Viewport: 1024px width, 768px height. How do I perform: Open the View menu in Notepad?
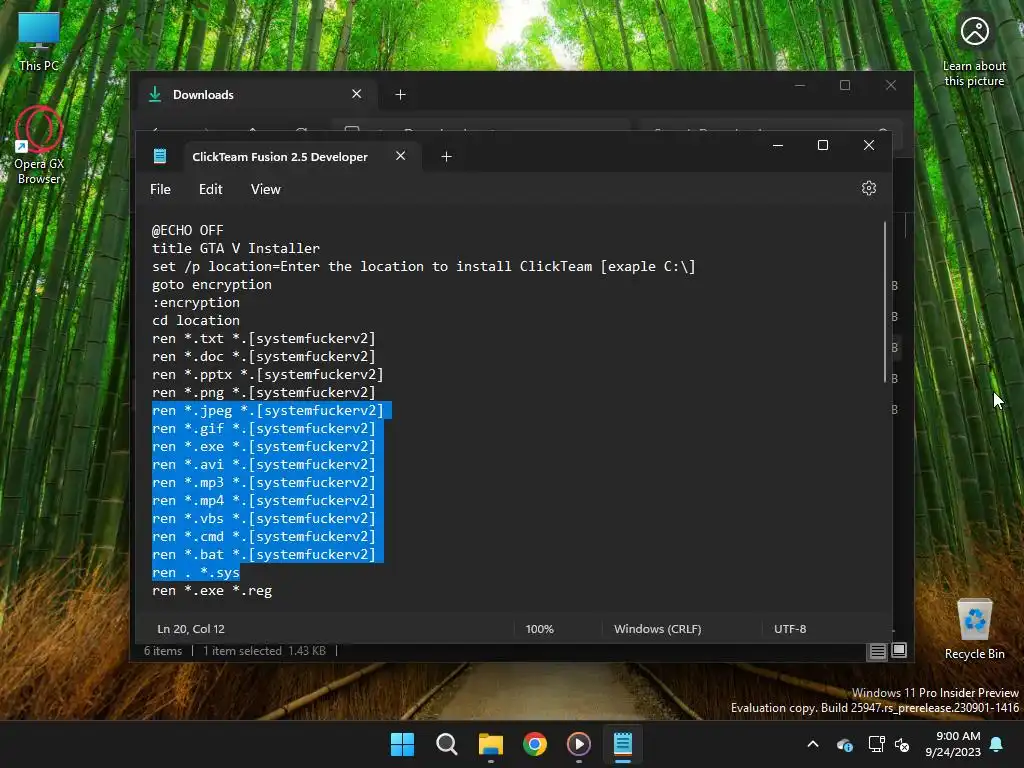click(265, 189)
